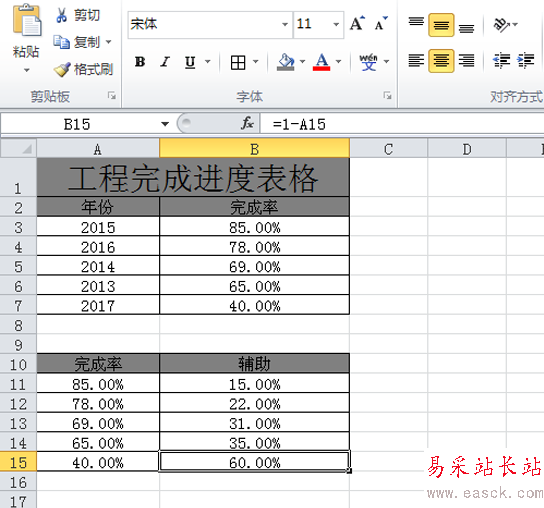Click title cell 工程完成进度表格
The height and width of the screenshot is (508, 544).
193,177
